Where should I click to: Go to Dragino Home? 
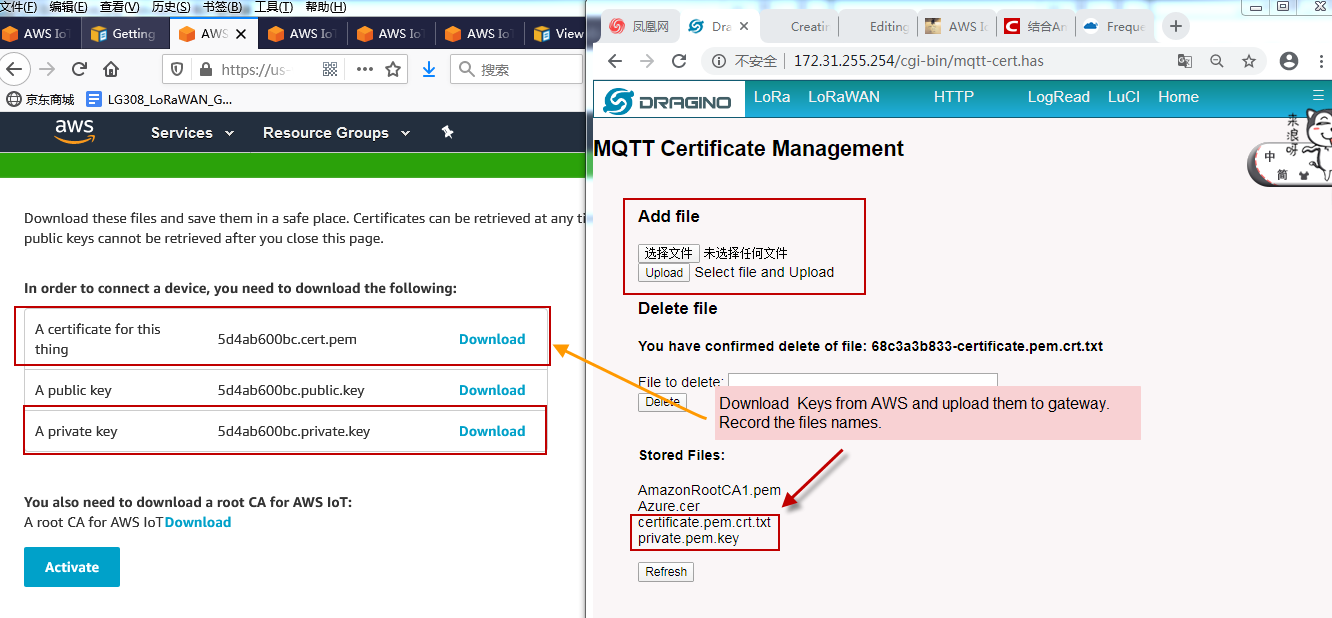click(x=1178, y=97)
